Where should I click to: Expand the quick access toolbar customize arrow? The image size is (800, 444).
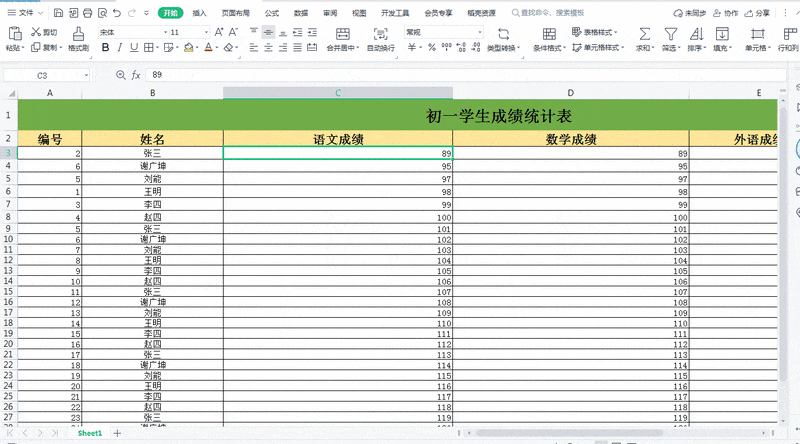(146, 13)
